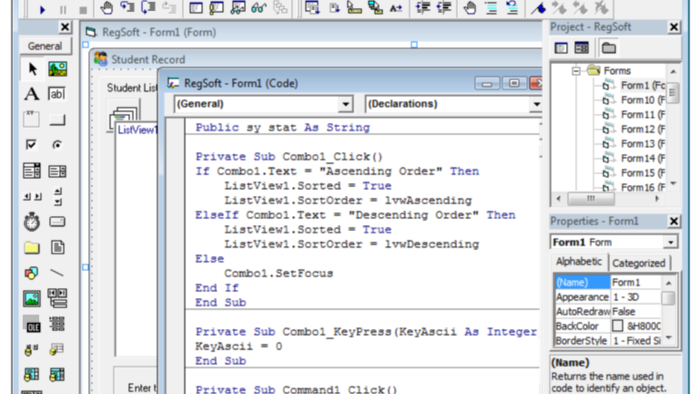Select the Pointer tool in the toolbox
The image size is (700, 394).
tap(32, 69)
